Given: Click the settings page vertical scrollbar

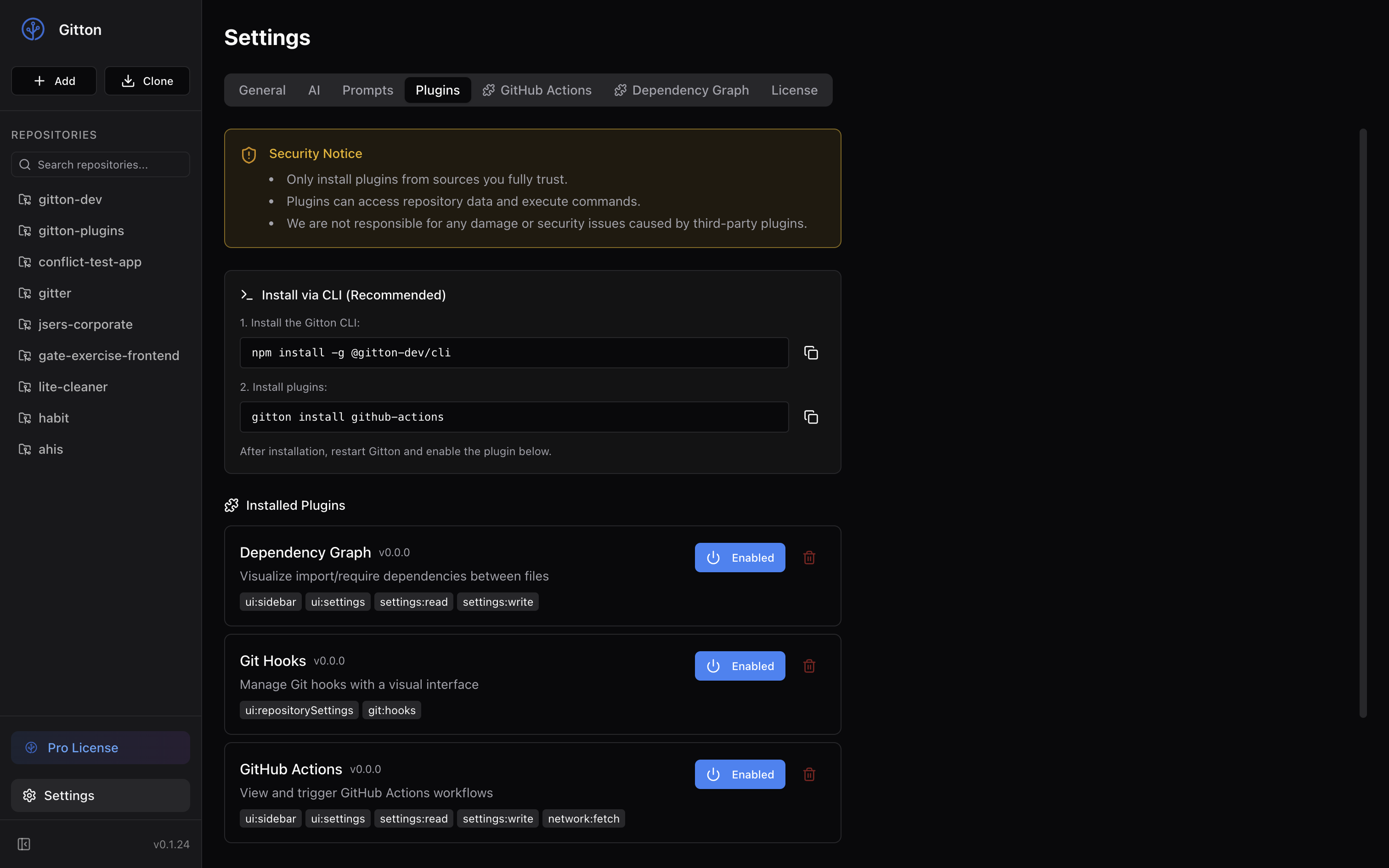Looking at the screenshot, I should pyautogui.click(x=1363, y=423).
